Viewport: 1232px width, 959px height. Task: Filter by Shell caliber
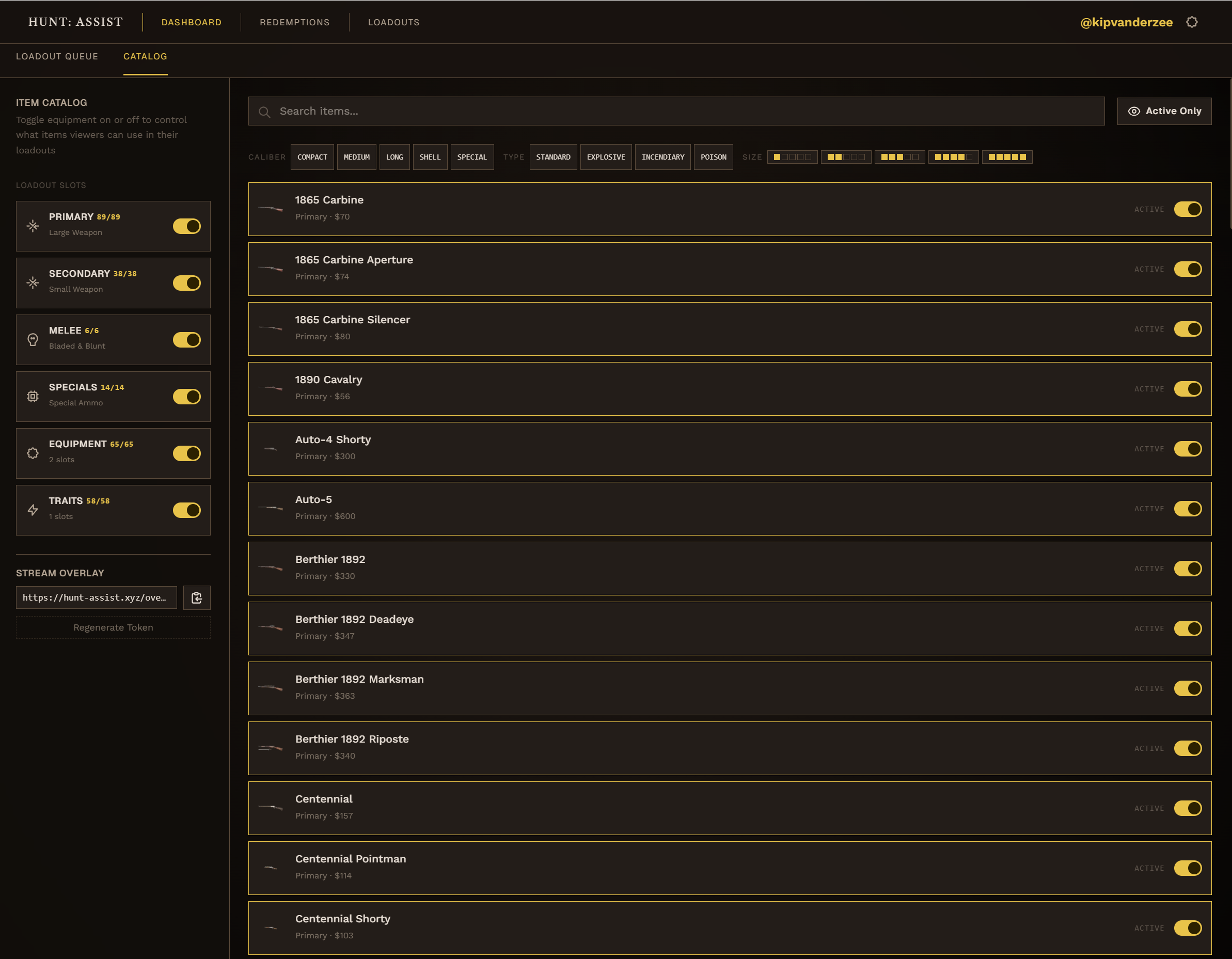tap(430, 157)
